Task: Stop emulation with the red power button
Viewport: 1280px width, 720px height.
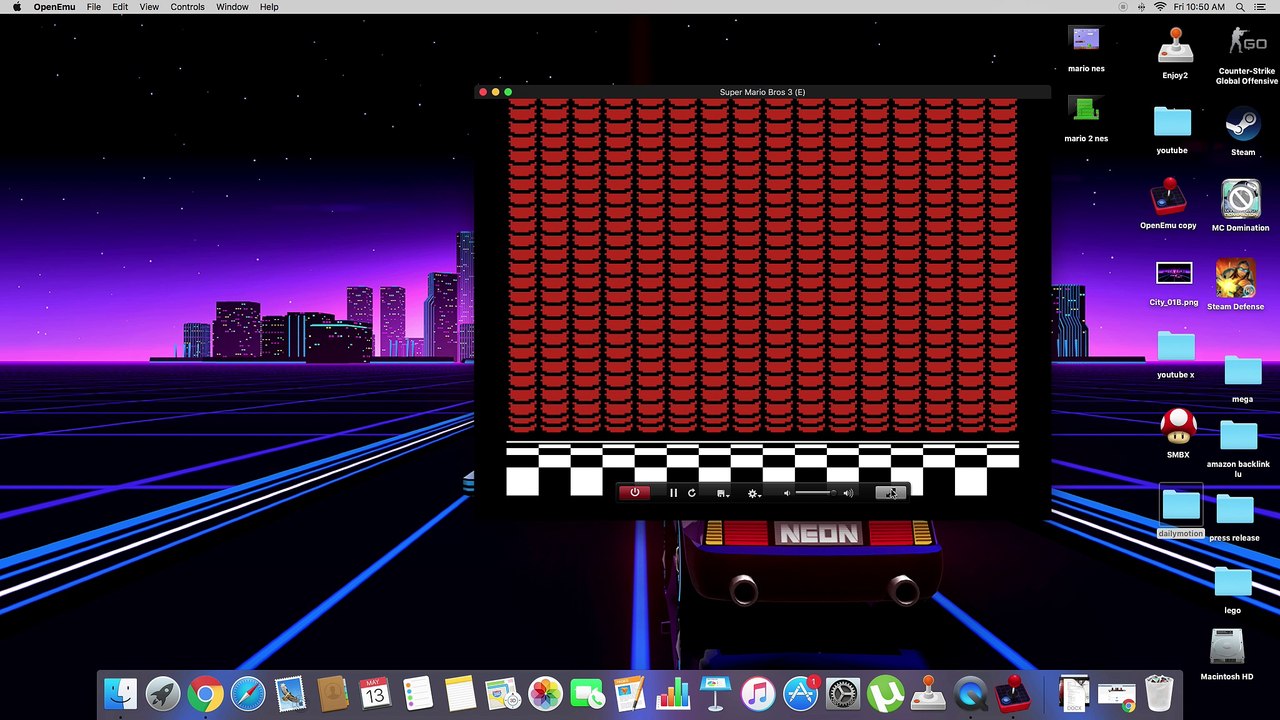Action: click(634, 493)
